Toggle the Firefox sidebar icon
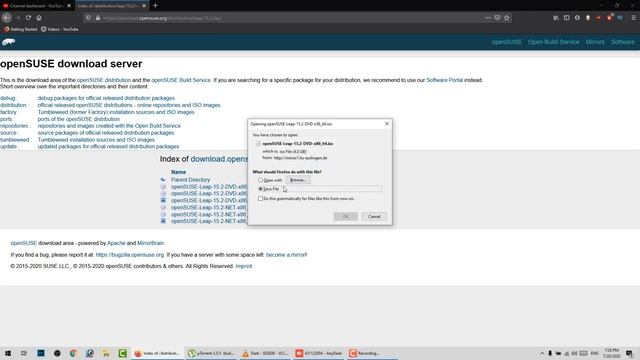This screenshot has height=360, width=640. click(x=567, y=18)
